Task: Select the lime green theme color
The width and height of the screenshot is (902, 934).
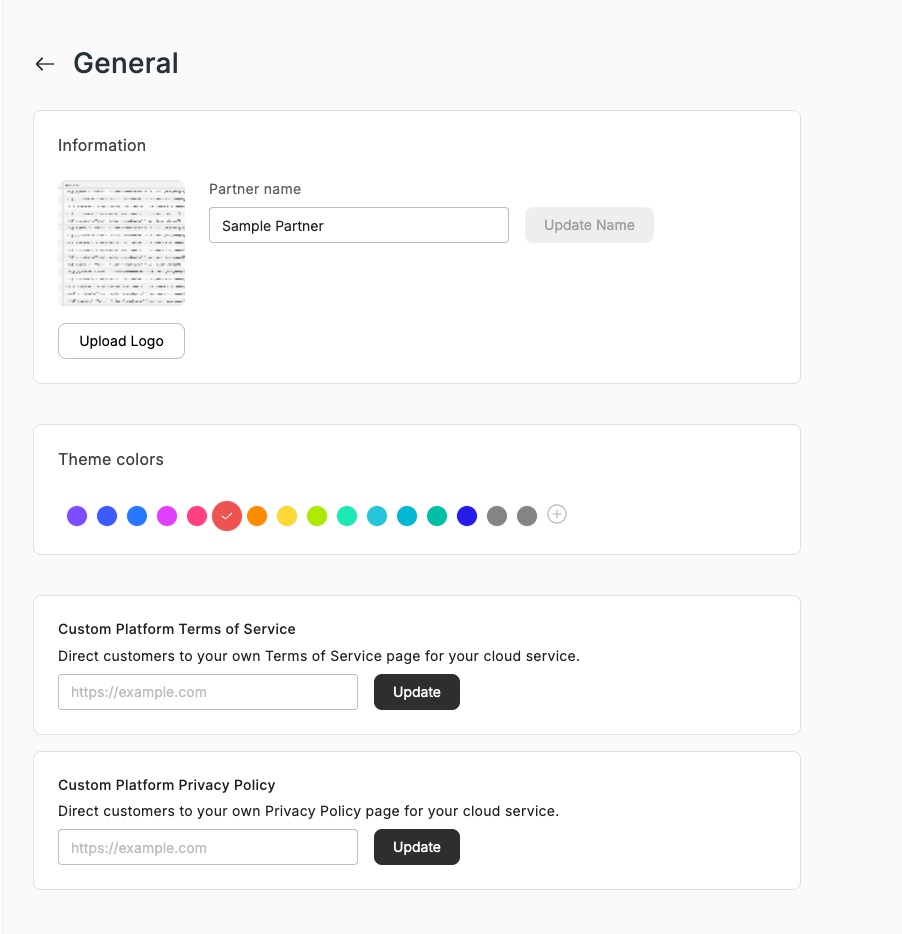Action: (x=317, y=516)
